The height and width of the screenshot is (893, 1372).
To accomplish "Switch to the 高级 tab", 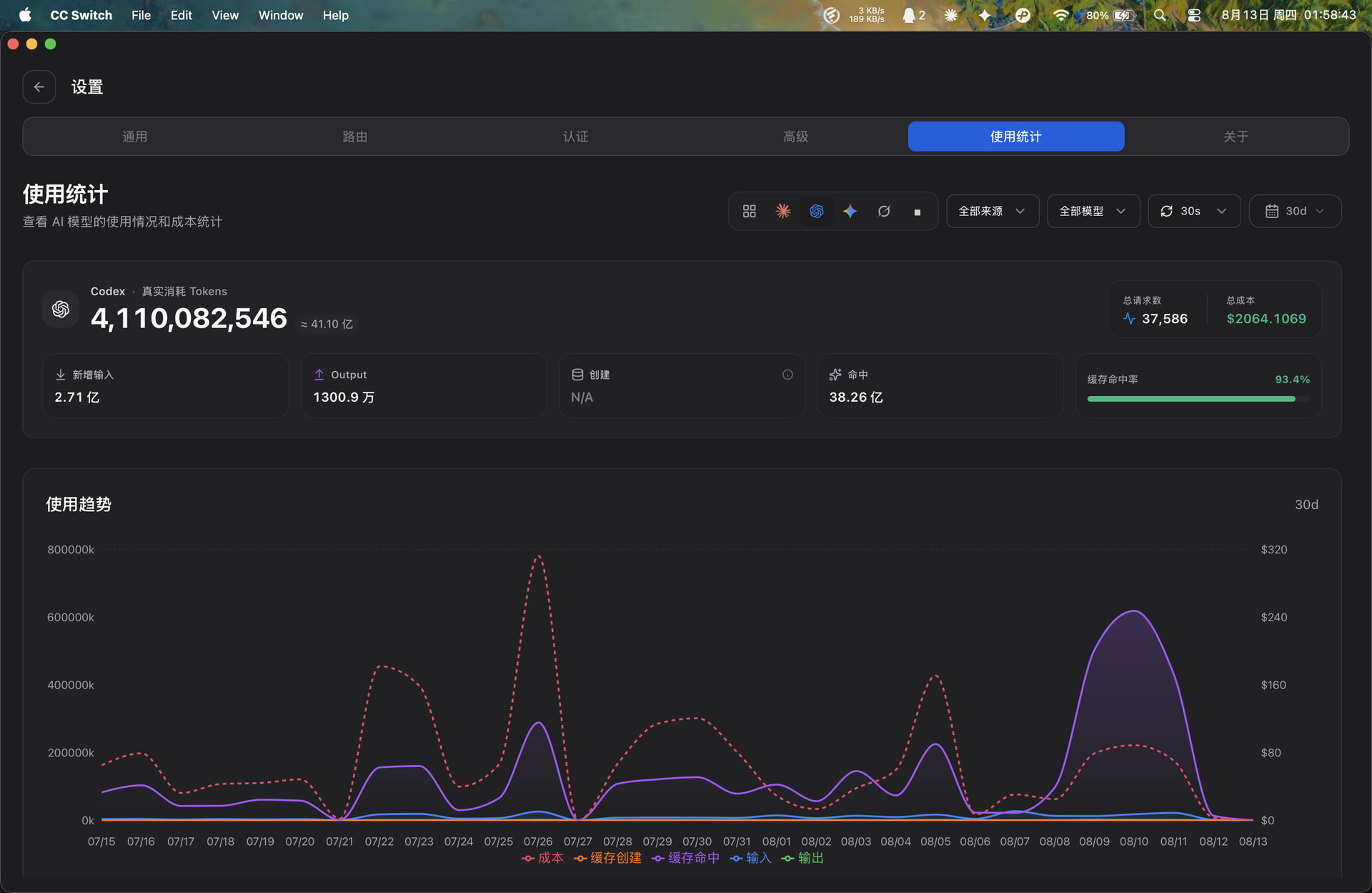I will pyautogui.click(x=795, y=137).
